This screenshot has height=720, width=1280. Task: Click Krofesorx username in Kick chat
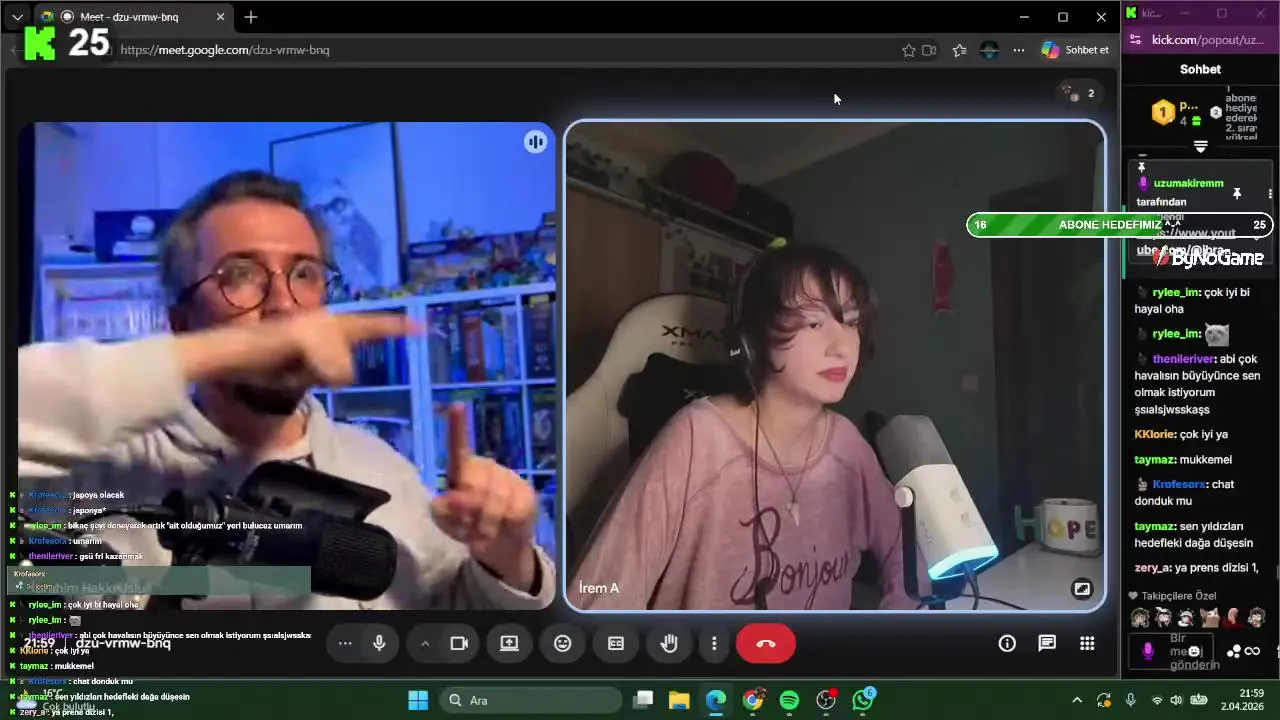(1179, 484)
